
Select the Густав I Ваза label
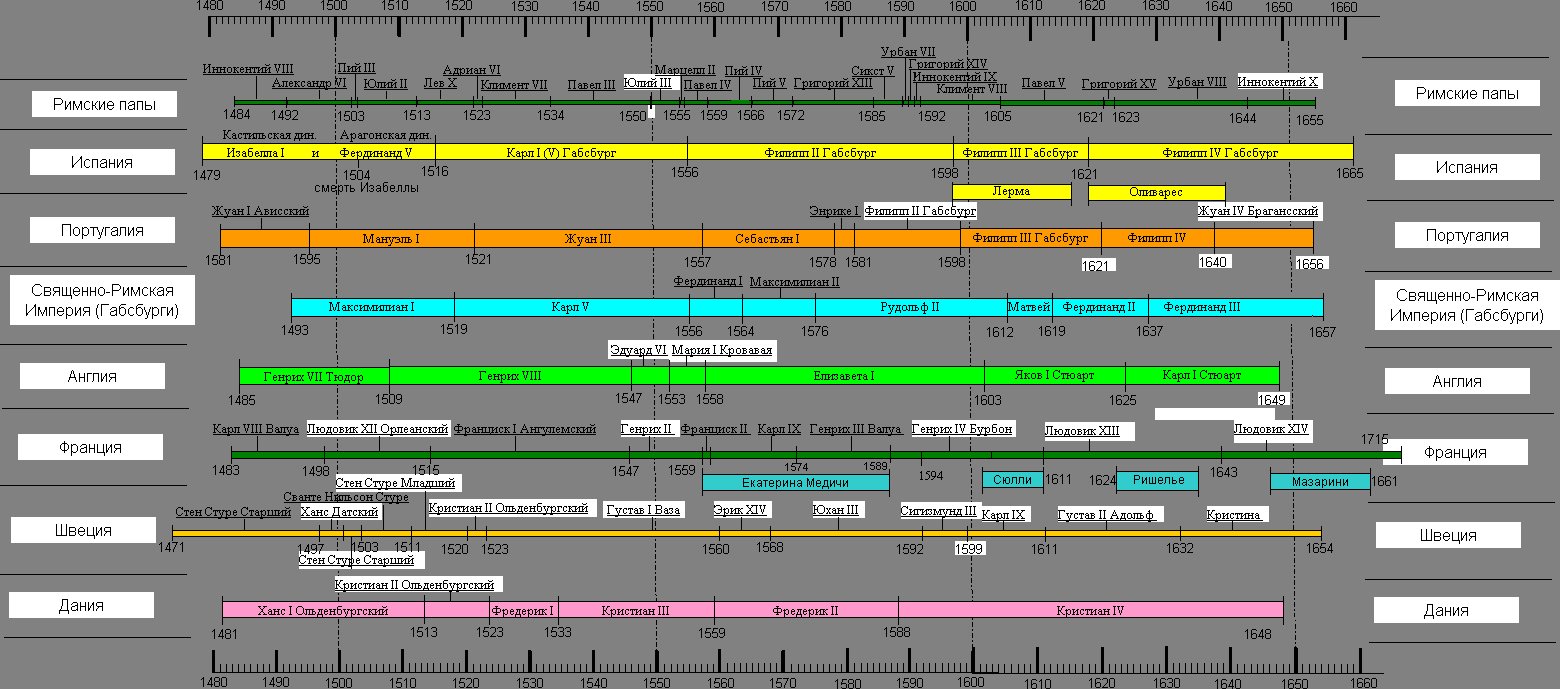[x=643, y=510]
